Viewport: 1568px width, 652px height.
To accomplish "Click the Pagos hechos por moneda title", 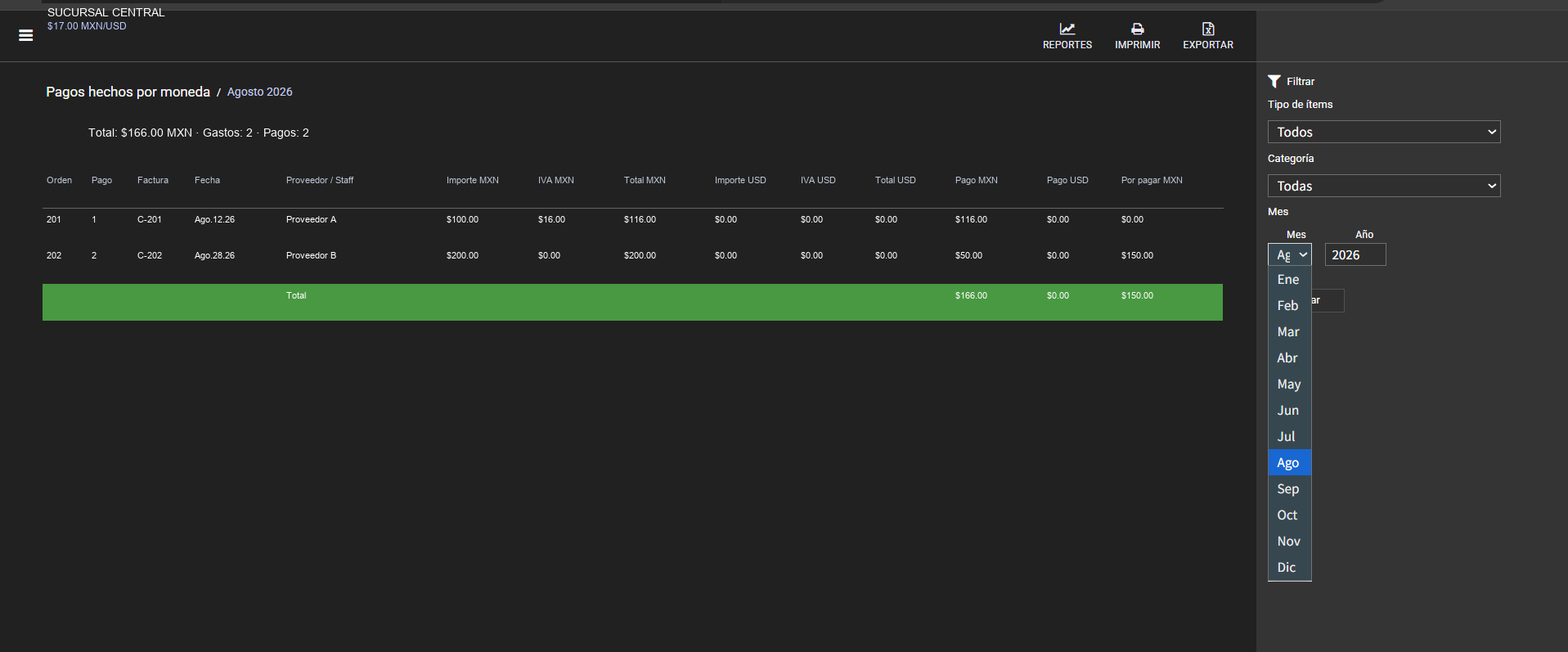I will pyautogui.click(x=128, y=92).
